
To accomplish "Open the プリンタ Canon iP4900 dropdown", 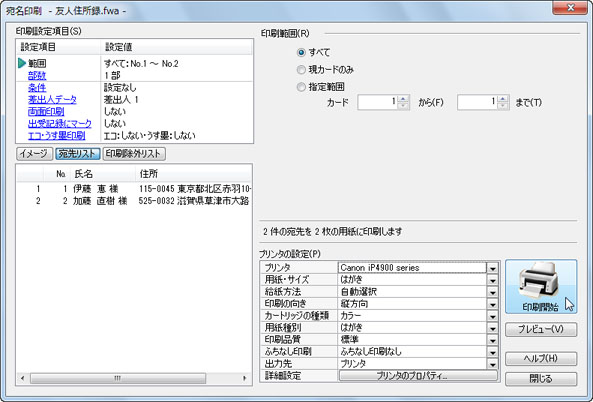I will point(492,268).
